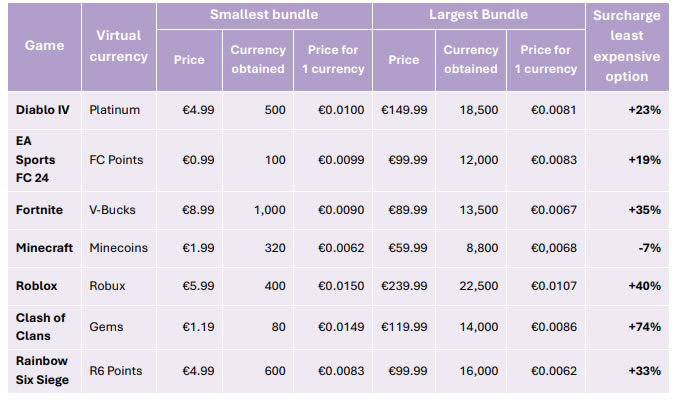Click the Fortnite game name cell

(41, 210)
